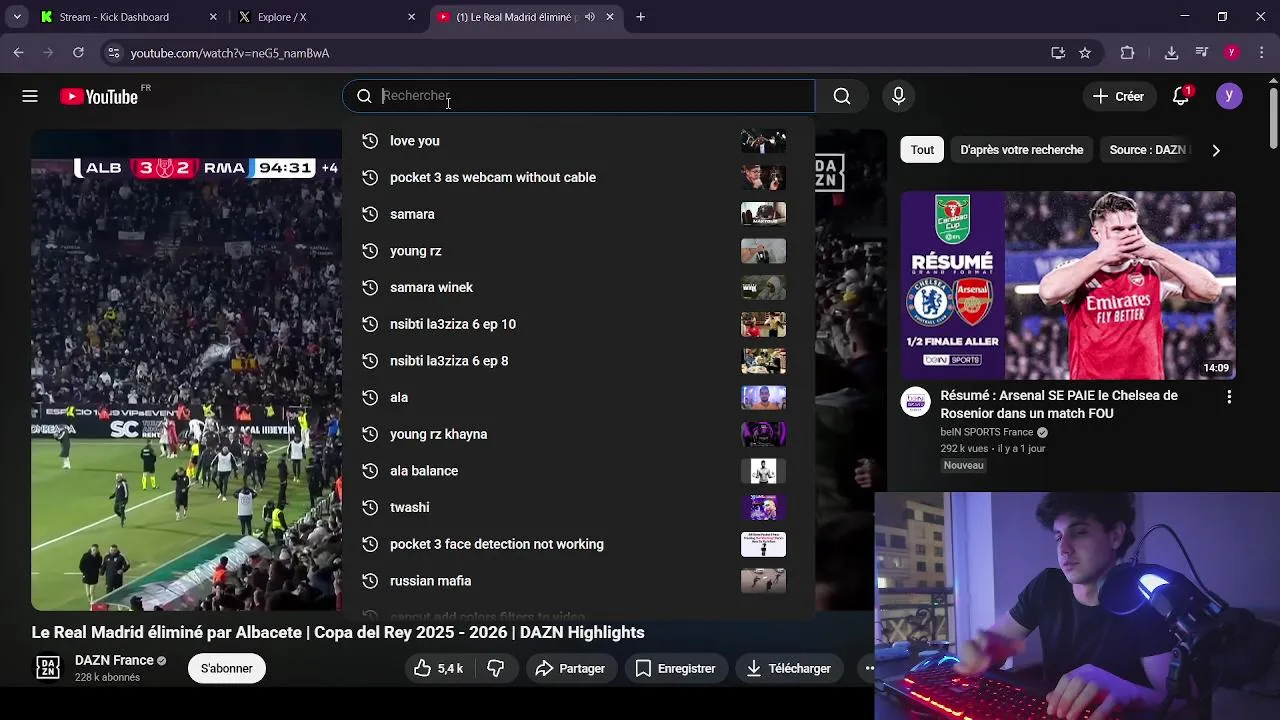
Task: Choose 'pocket 3 face detection not working' suggestion
Action: pos(578,544)
